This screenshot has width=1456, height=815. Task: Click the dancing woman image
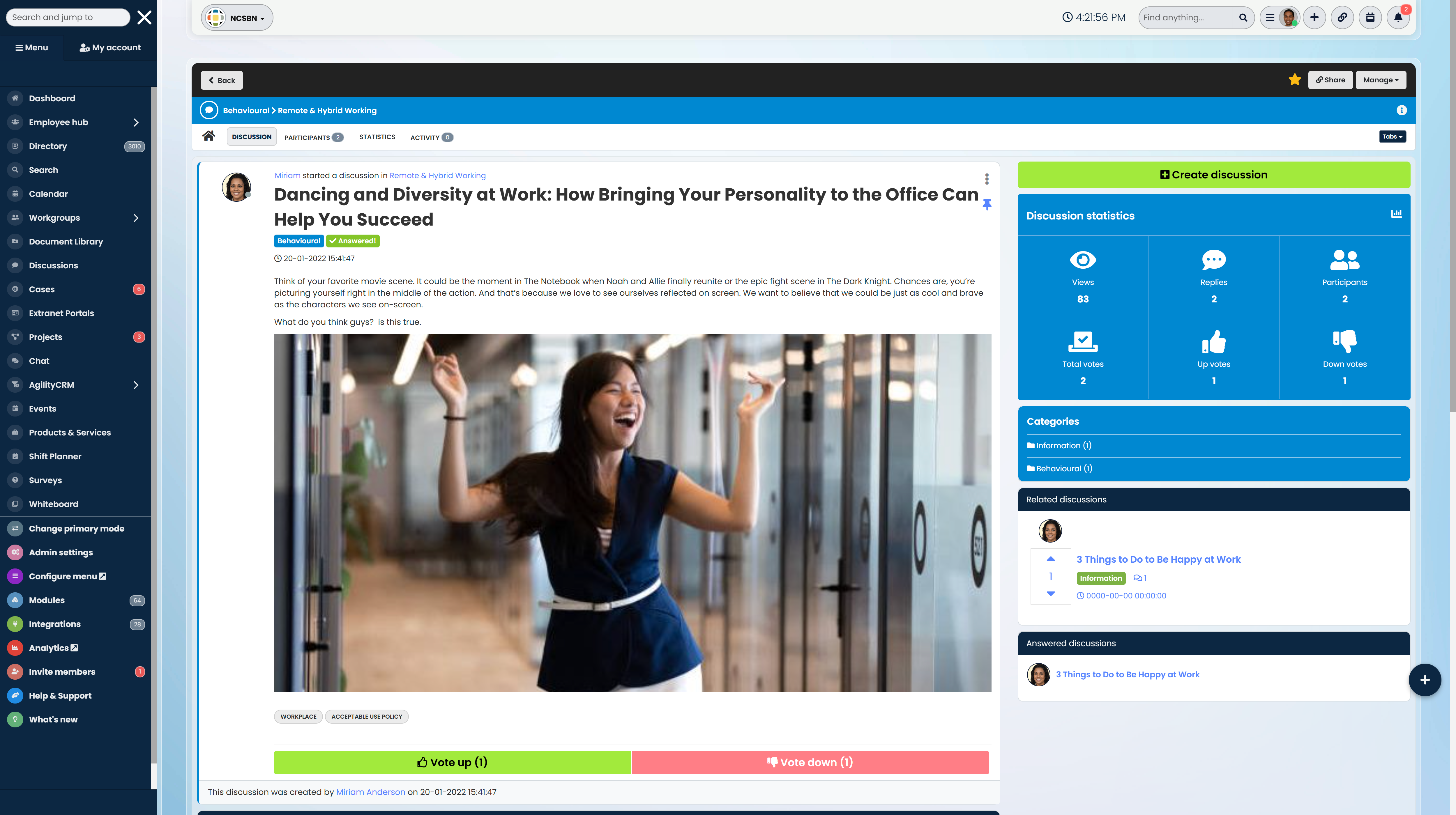tap(632, 513)
